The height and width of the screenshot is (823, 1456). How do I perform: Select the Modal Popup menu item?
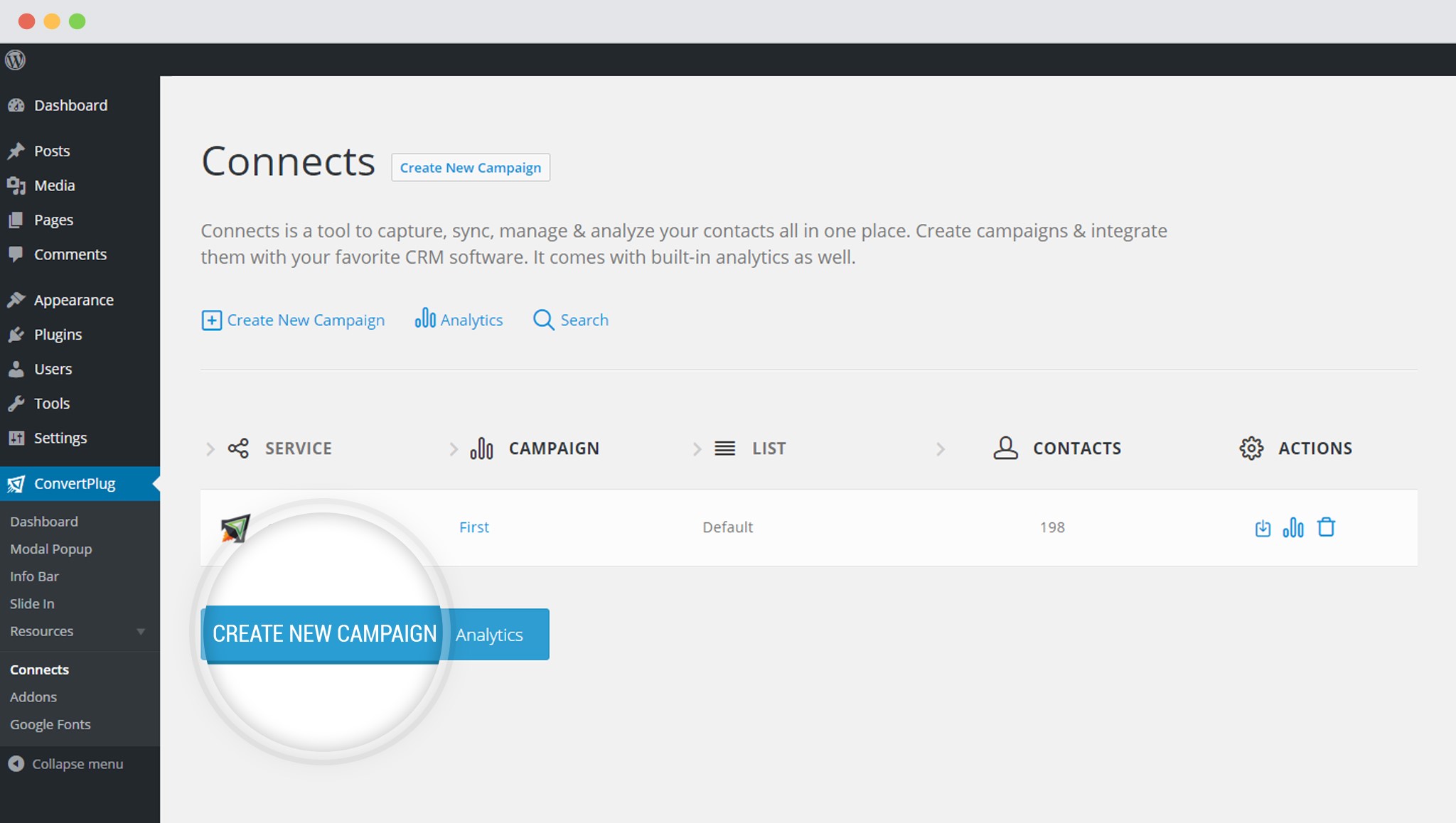[x=50, y=548]
